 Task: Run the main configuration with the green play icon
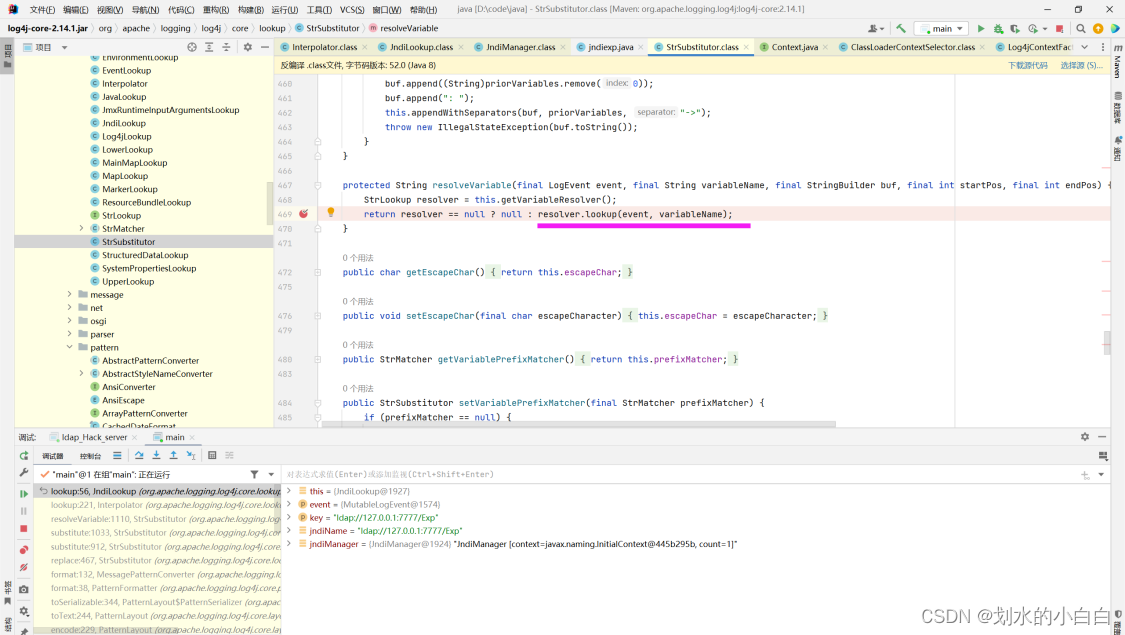[981, 29]
